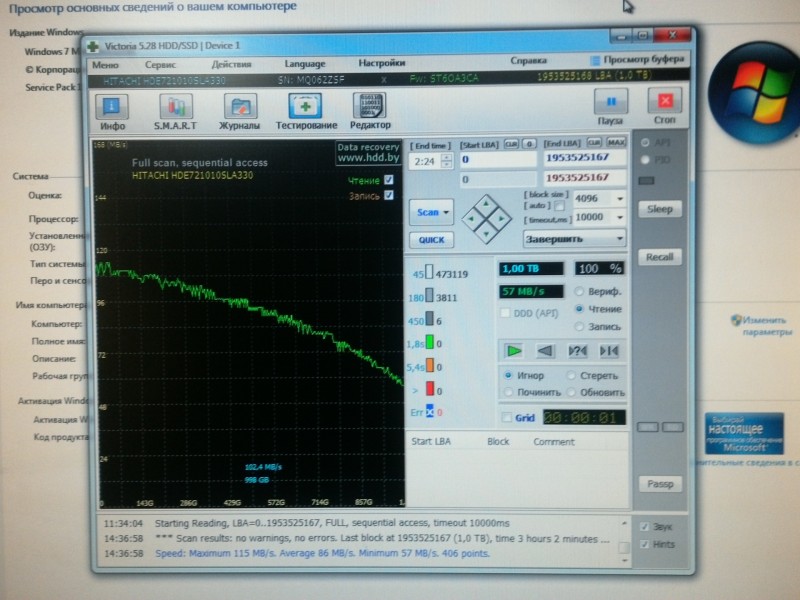
Task: Select the Вериф. radio button
Action: (579, 291)
